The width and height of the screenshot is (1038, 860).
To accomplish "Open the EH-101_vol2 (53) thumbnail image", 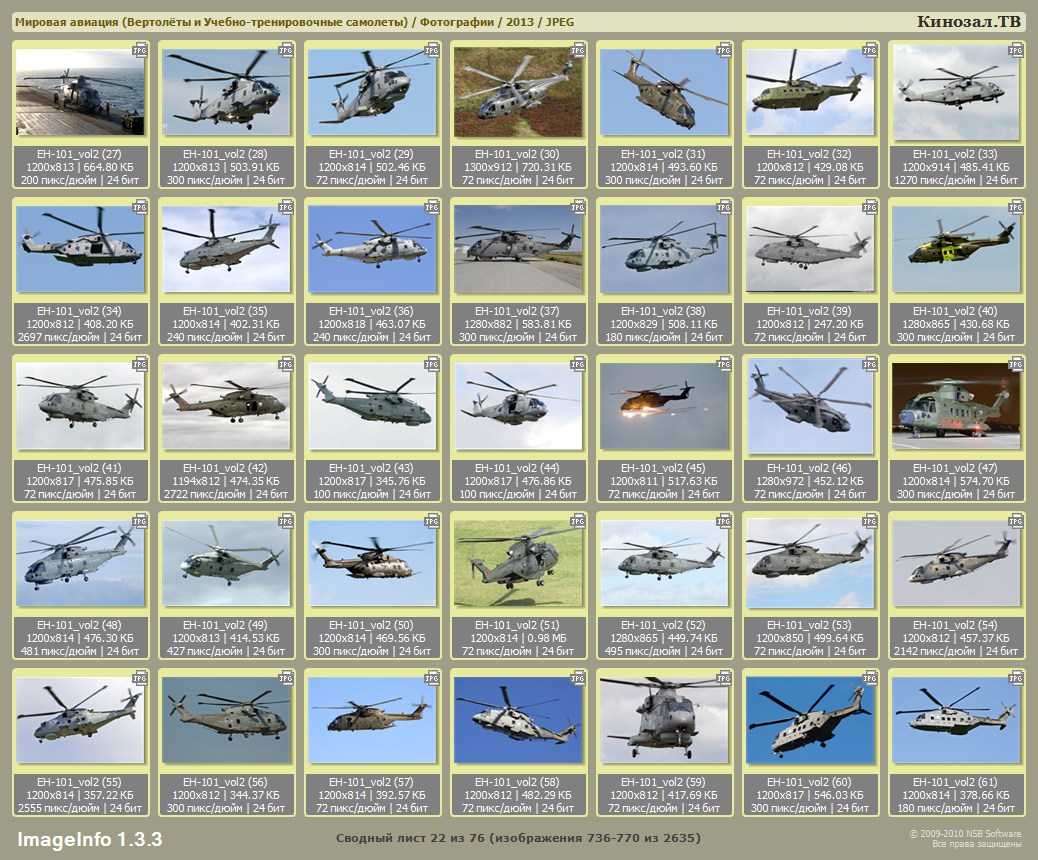I will pyautogui.click(x=810, y=563).
